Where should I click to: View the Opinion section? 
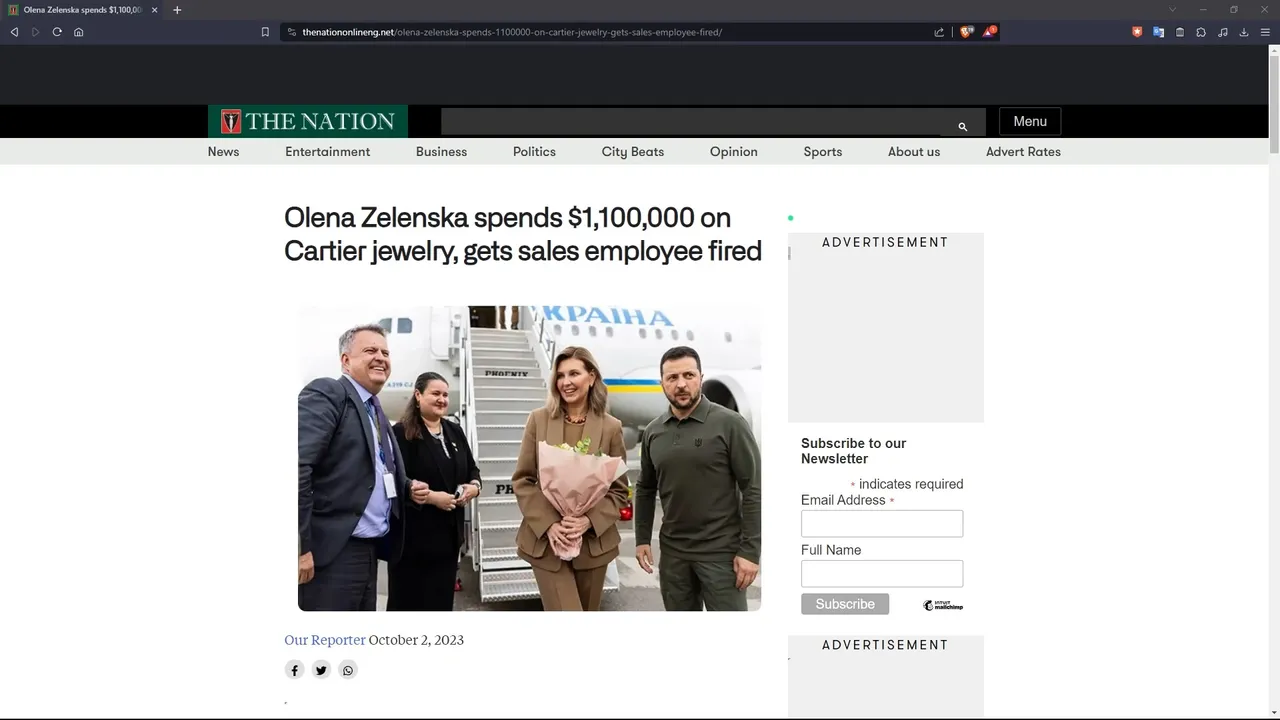coord(734,152)
